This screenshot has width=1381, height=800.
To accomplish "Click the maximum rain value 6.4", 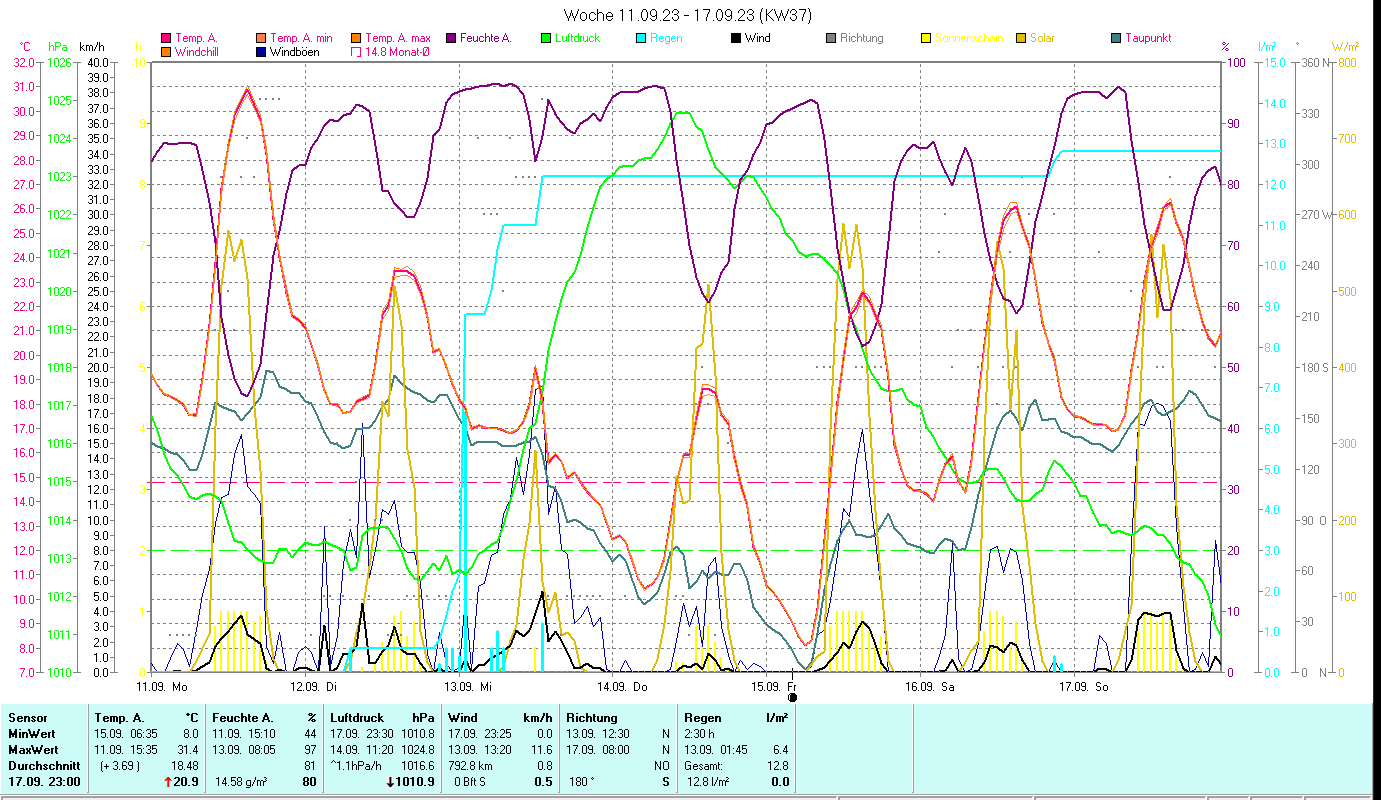I will (x=780, y=749).
